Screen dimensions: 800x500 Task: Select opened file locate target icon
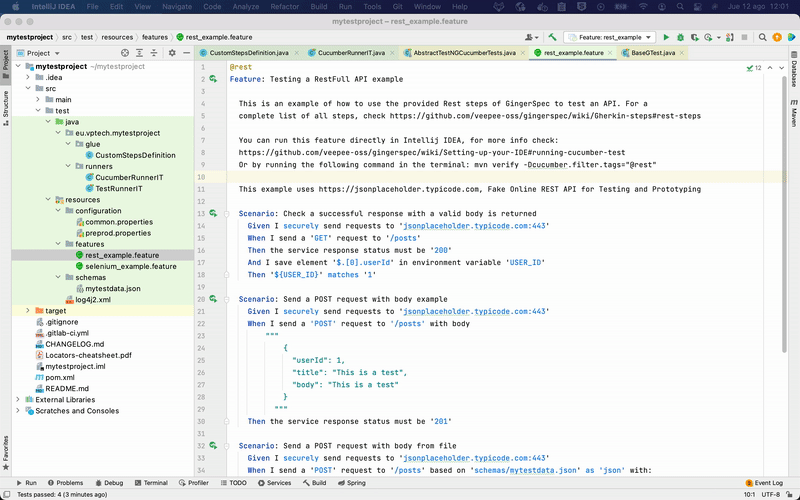(x=125, y=53)
